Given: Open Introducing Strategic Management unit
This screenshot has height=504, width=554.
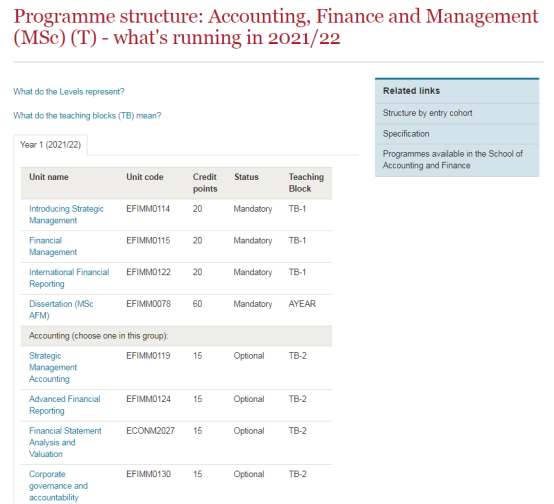Looking at the screenshot, I should click(66, 215).
